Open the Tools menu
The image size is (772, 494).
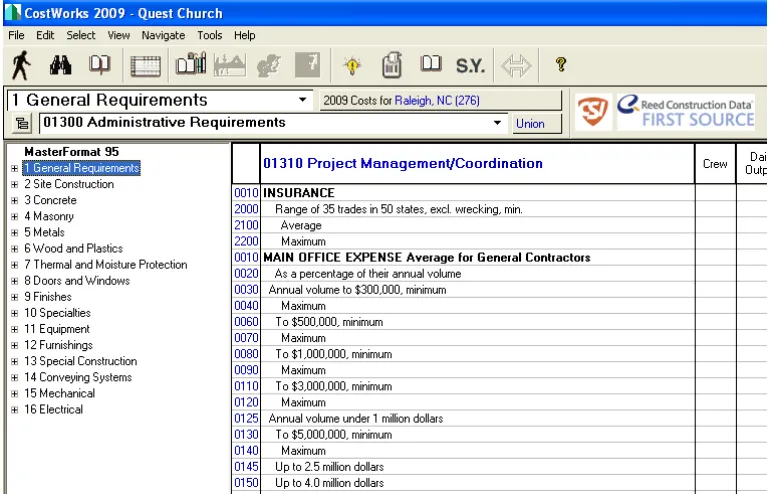210,35
